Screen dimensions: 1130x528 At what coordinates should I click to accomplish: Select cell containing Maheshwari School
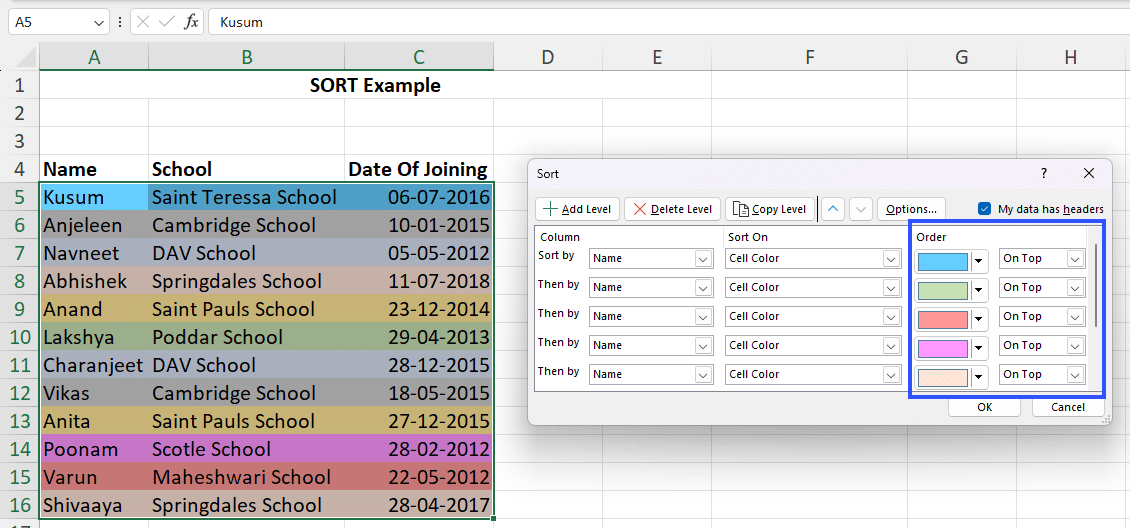(x=246, y=477)
